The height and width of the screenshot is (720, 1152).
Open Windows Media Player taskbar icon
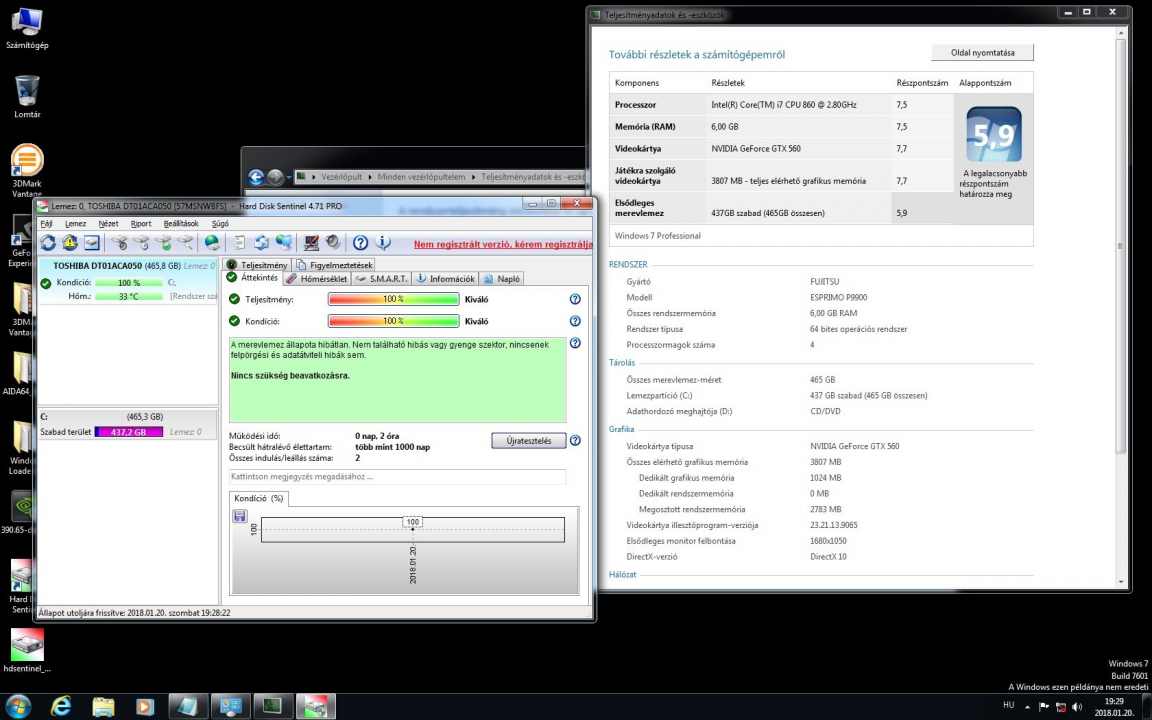coord(145,706)
